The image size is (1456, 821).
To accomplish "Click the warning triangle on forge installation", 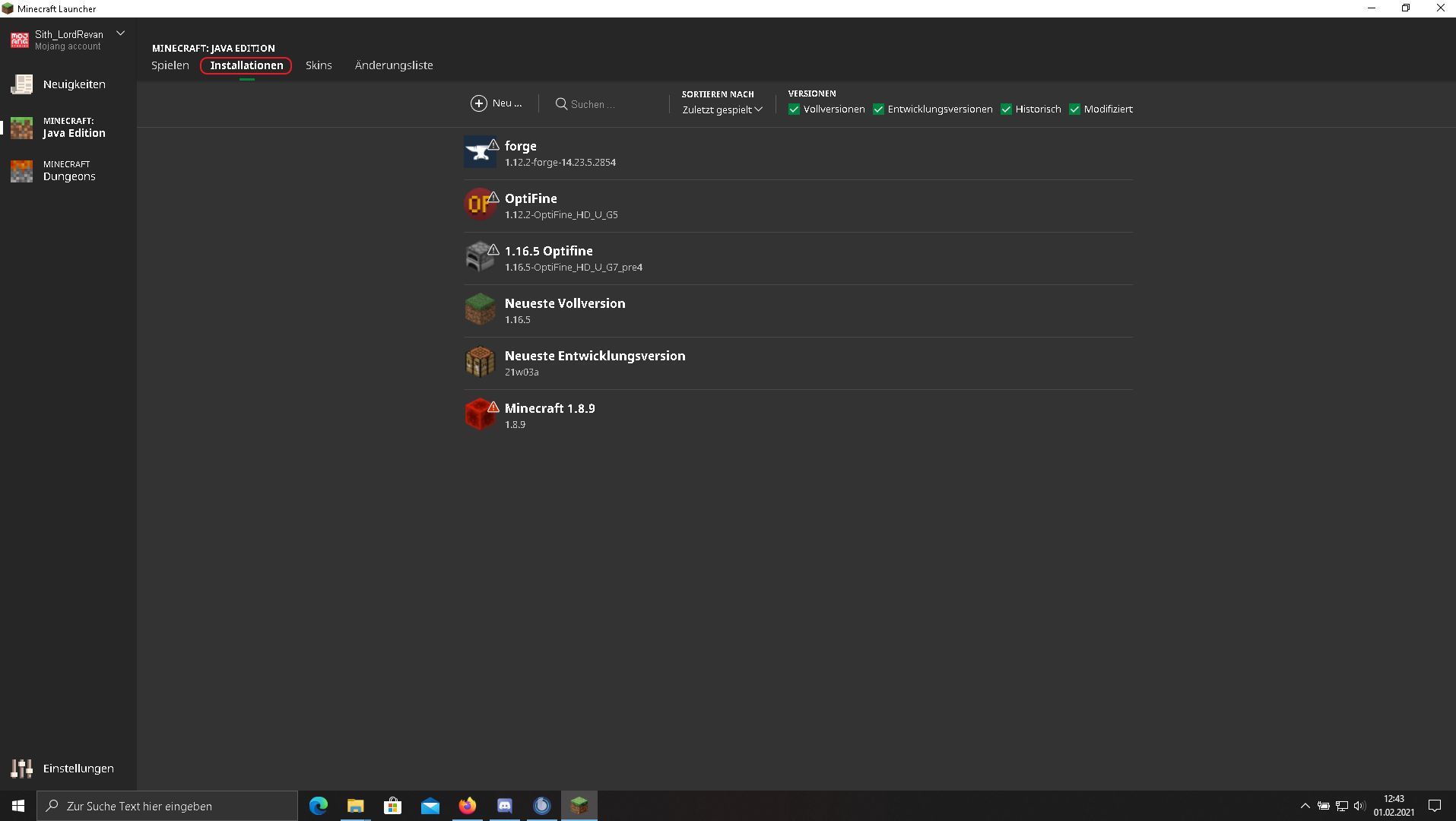I will pyautogui.click(x=493, y=144).
